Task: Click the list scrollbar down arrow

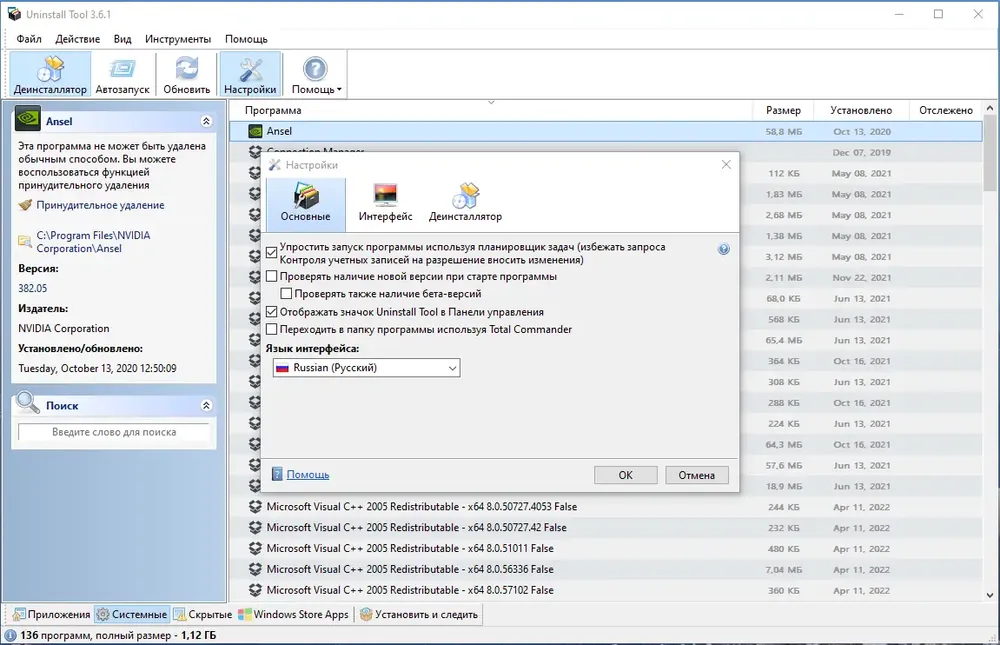Action: [990, 595]
